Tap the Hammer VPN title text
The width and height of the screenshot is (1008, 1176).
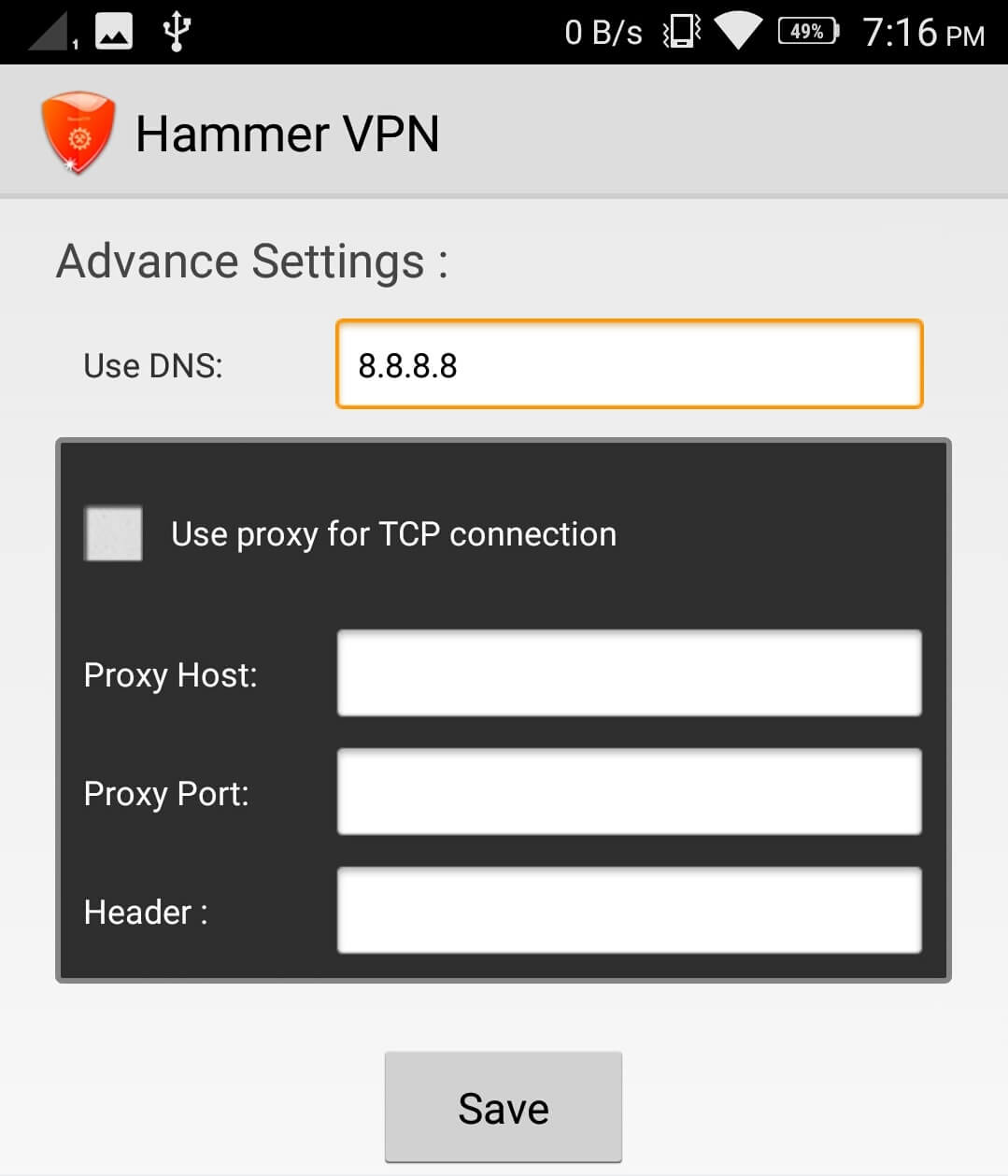pyautogui.click(x=288, y=134)
